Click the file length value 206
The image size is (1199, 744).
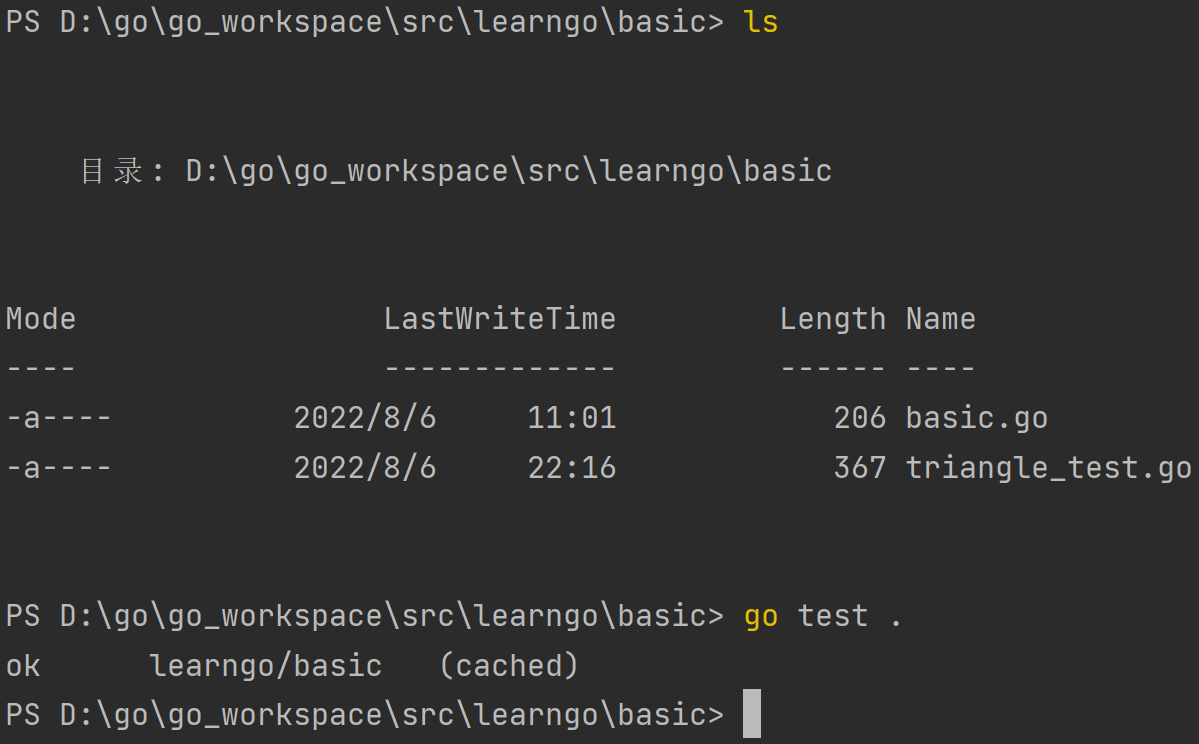(859, 418)
